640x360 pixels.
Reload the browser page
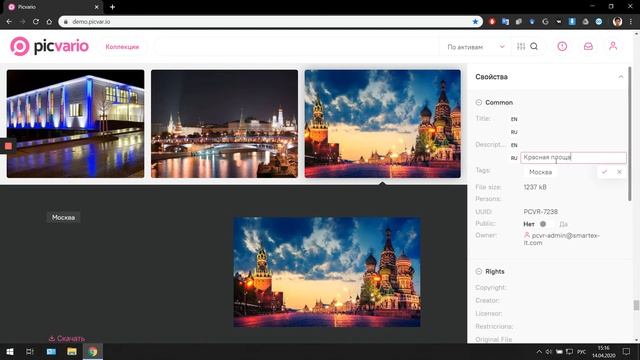pos(36,22)
